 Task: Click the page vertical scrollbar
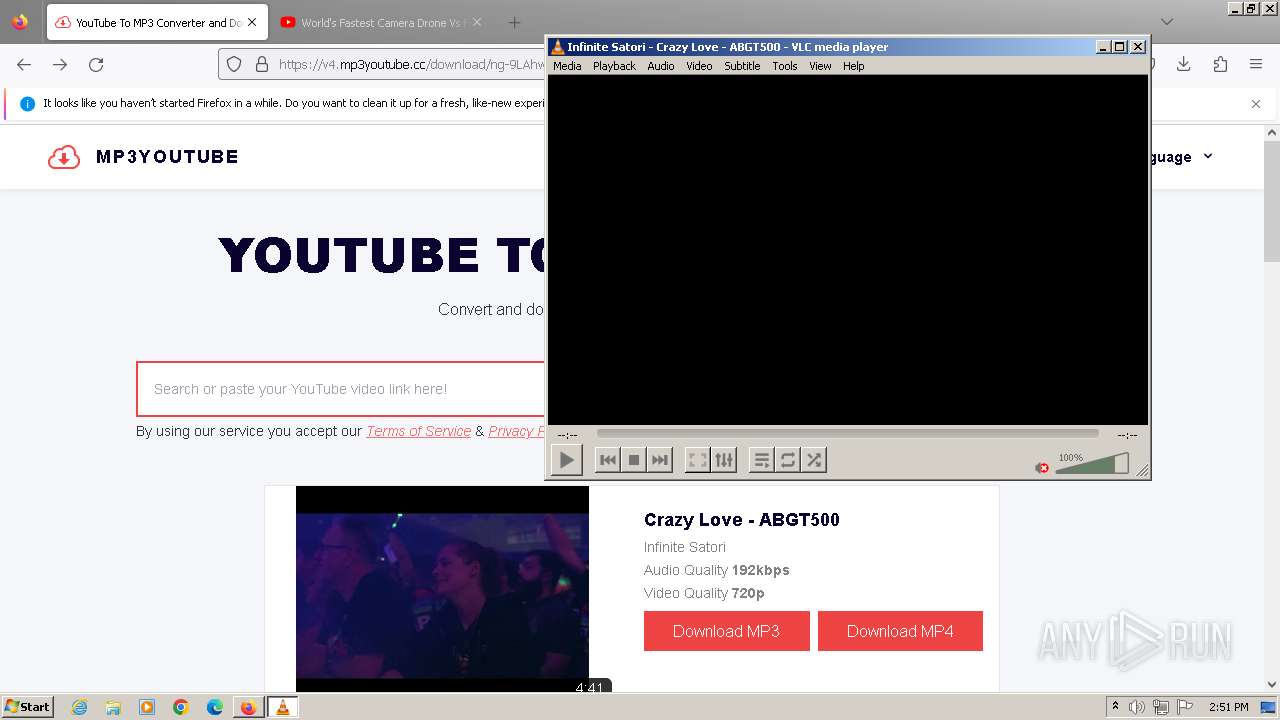(1272, 200)
